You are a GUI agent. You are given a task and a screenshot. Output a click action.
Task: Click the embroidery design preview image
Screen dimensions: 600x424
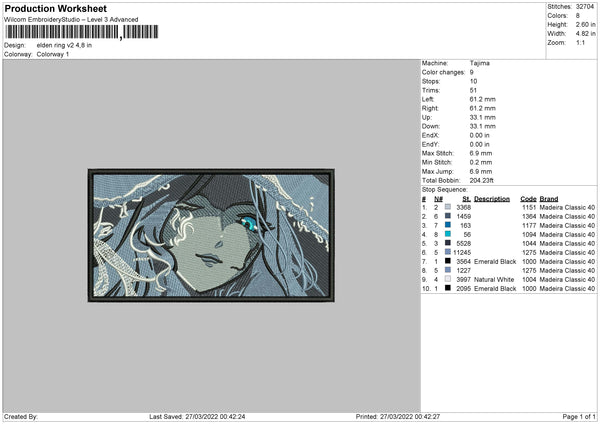pyautogui.click(x=211, y=235)
